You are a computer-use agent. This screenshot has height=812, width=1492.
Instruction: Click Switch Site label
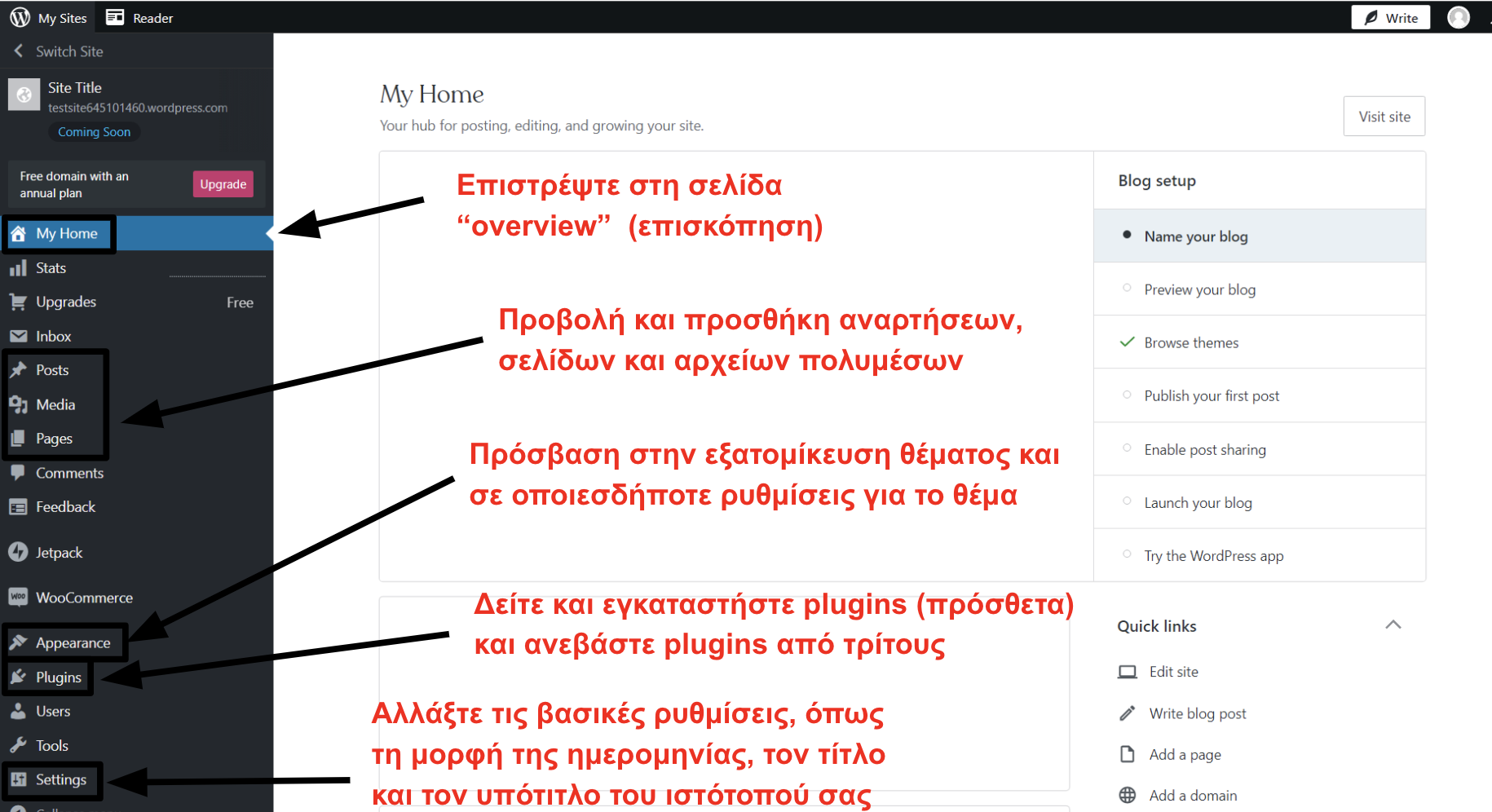click(x=69, y=51)
